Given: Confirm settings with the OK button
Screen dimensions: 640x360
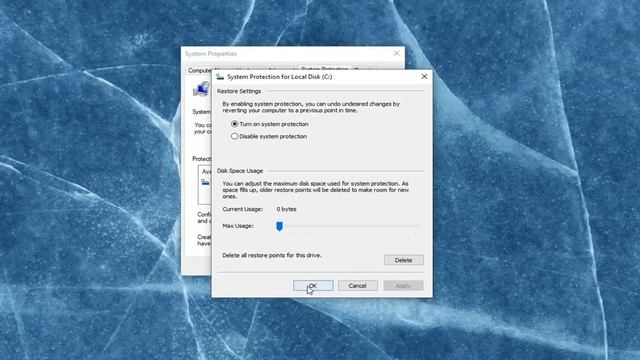Looking at the screenshot, I should (x=313, y=285).
